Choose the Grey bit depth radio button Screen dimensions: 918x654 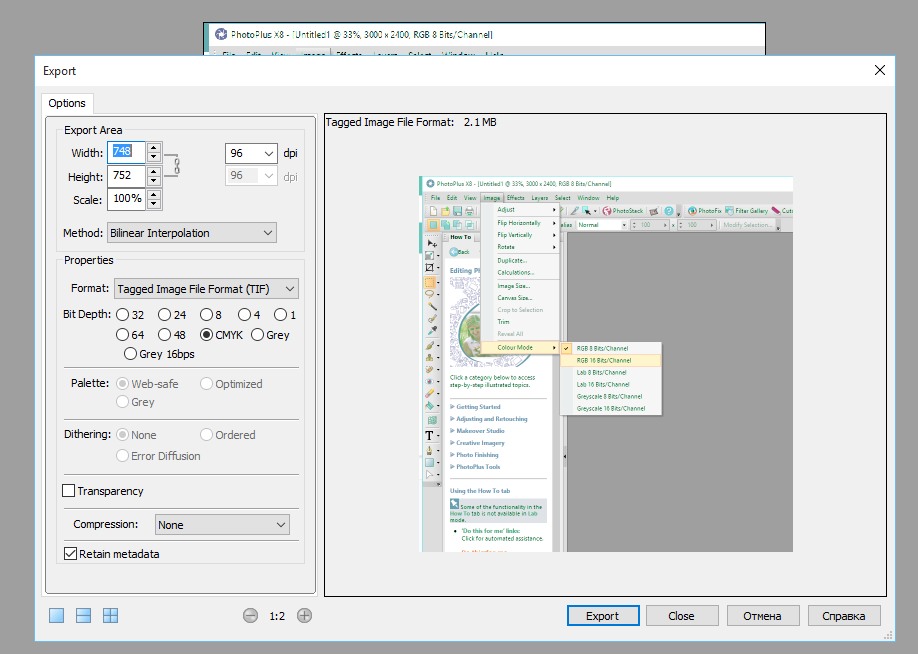tap(270, 335)
